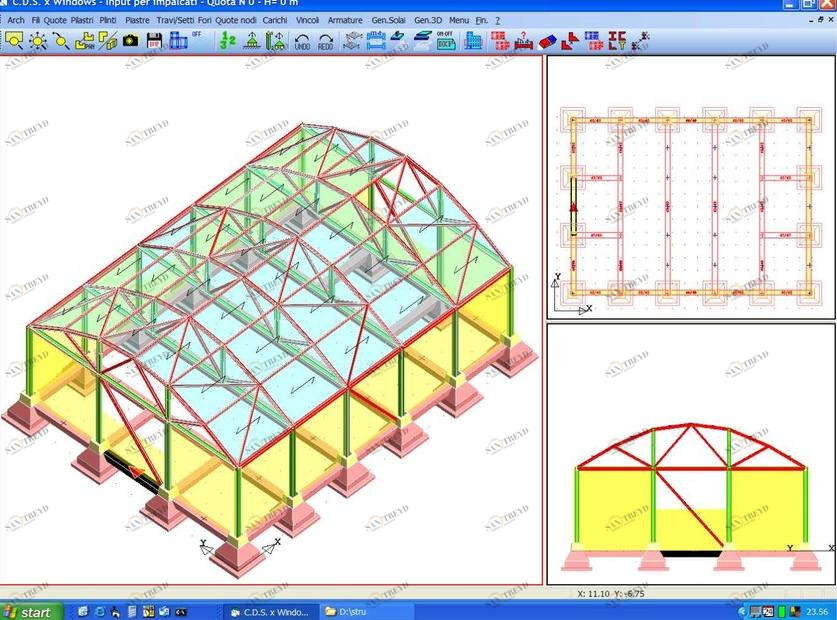This screenshot has width=837, height=620.
Task: Click the green 1-2-3 numbering icon
Action: 228,41
